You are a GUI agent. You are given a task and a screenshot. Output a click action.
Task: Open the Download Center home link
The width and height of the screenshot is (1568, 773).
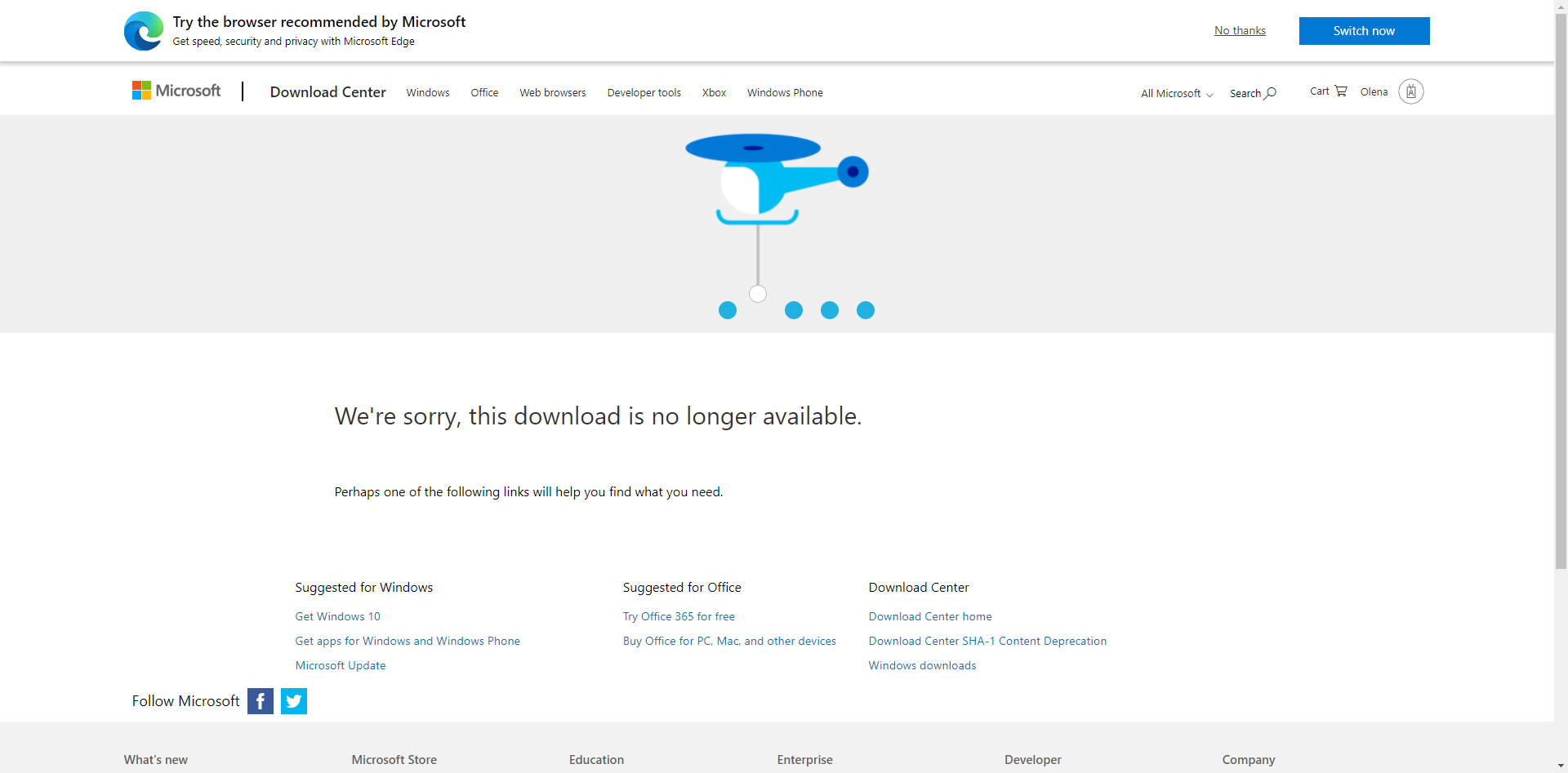[x=930, y=617]
